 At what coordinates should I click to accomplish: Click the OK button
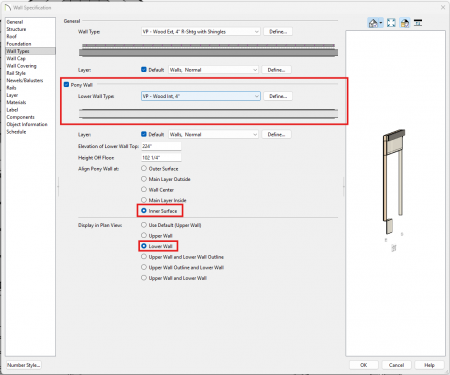(364, 365)
